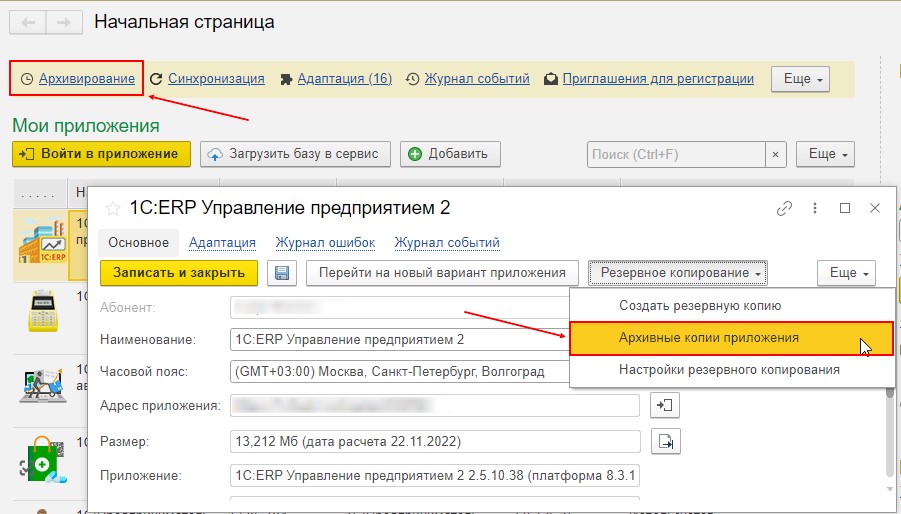Switch to Журнал событий tab in dialog
This screenshot has width=901, height=514.
[x=446, y=242]
